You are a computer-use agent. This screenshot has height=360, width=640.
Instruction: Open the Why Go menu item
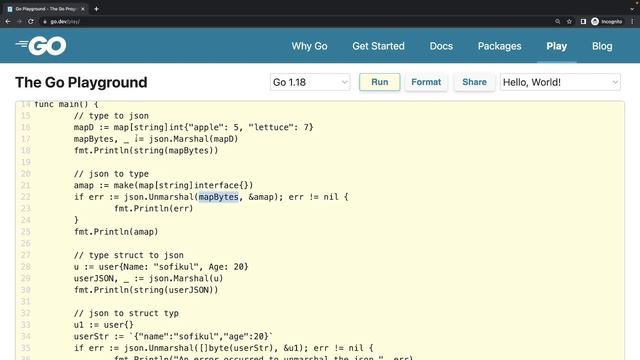coord(309,46)
